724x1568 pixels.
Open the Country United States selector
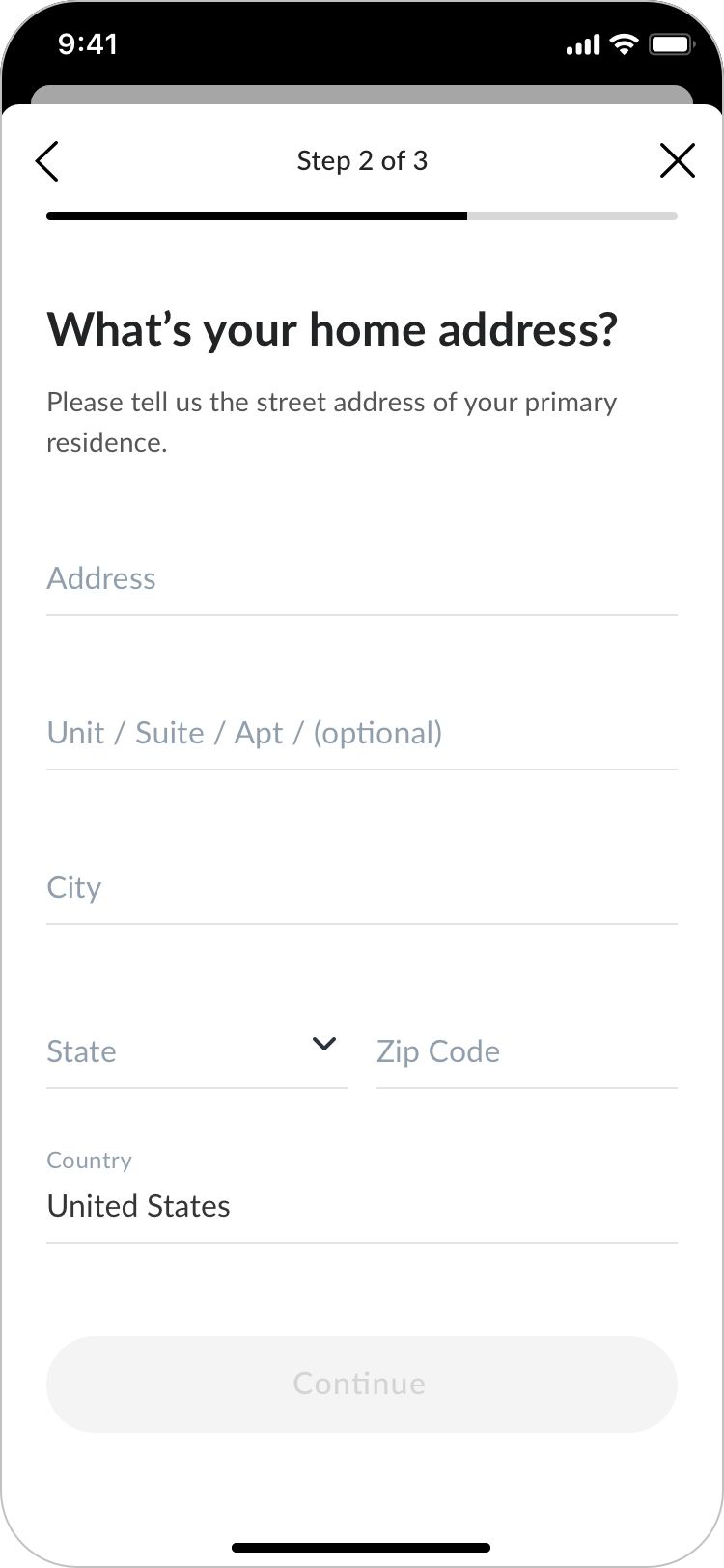tap(361, 1205)
